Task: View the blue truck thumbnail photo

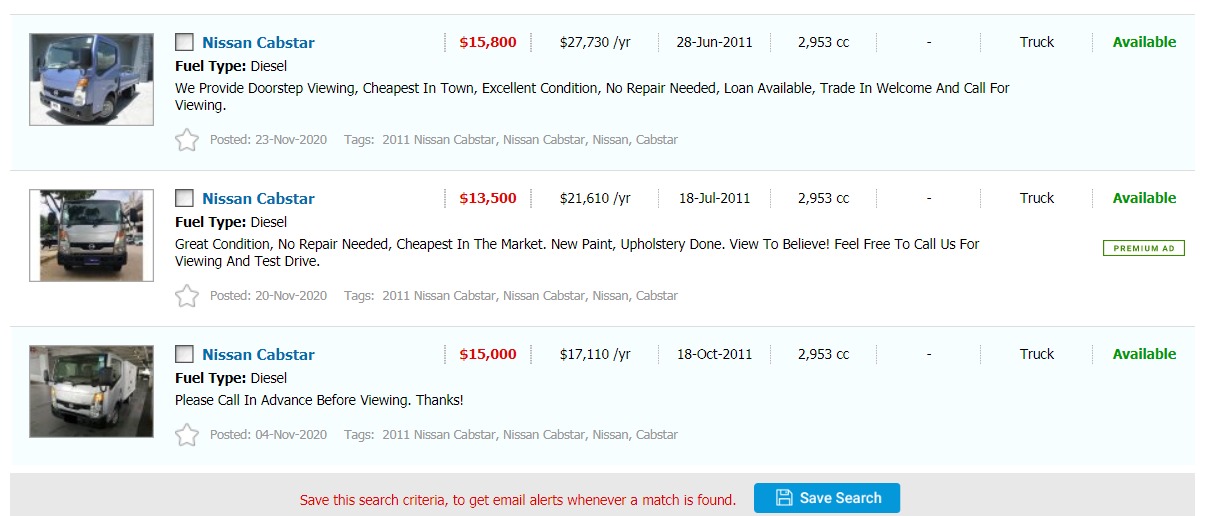Action: 91,79
